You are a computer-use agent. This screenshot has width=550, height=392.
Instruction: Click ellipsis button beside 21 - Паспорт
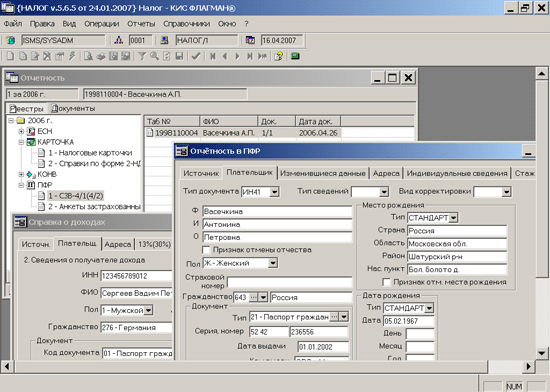click(334, 317)
